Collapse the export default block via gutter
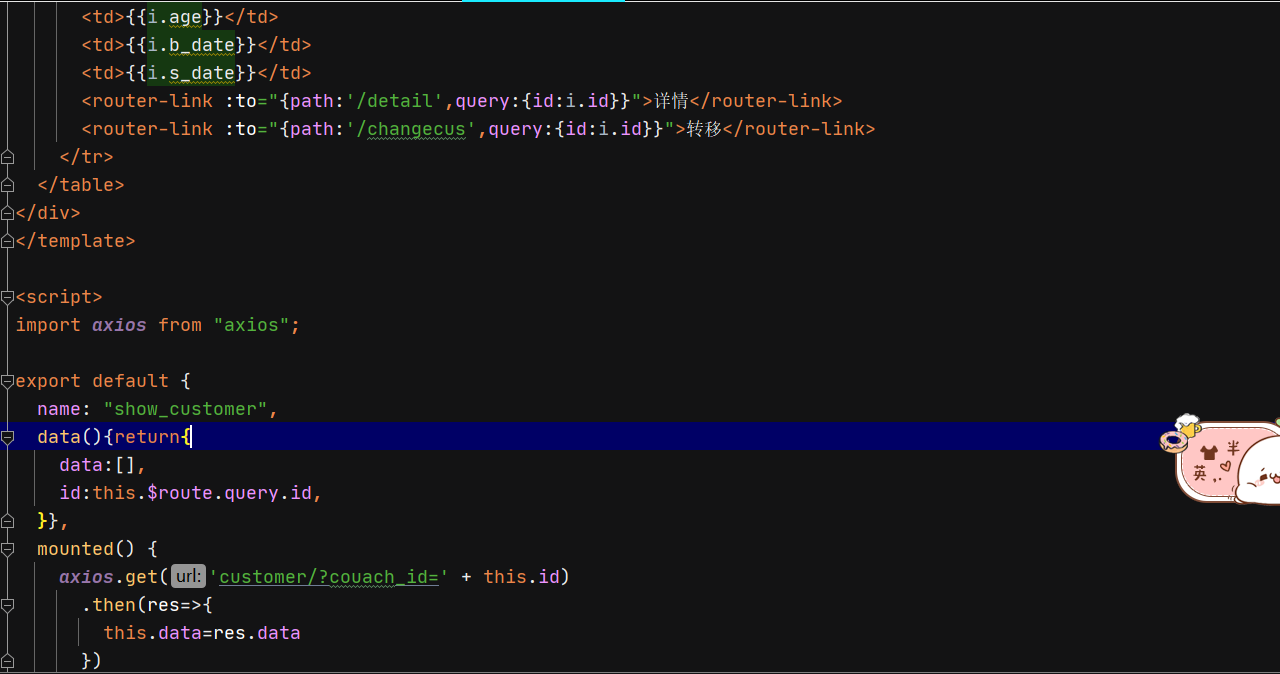Image resolution: width=1280 pixels, height=674 pixels. pos(7,381)
